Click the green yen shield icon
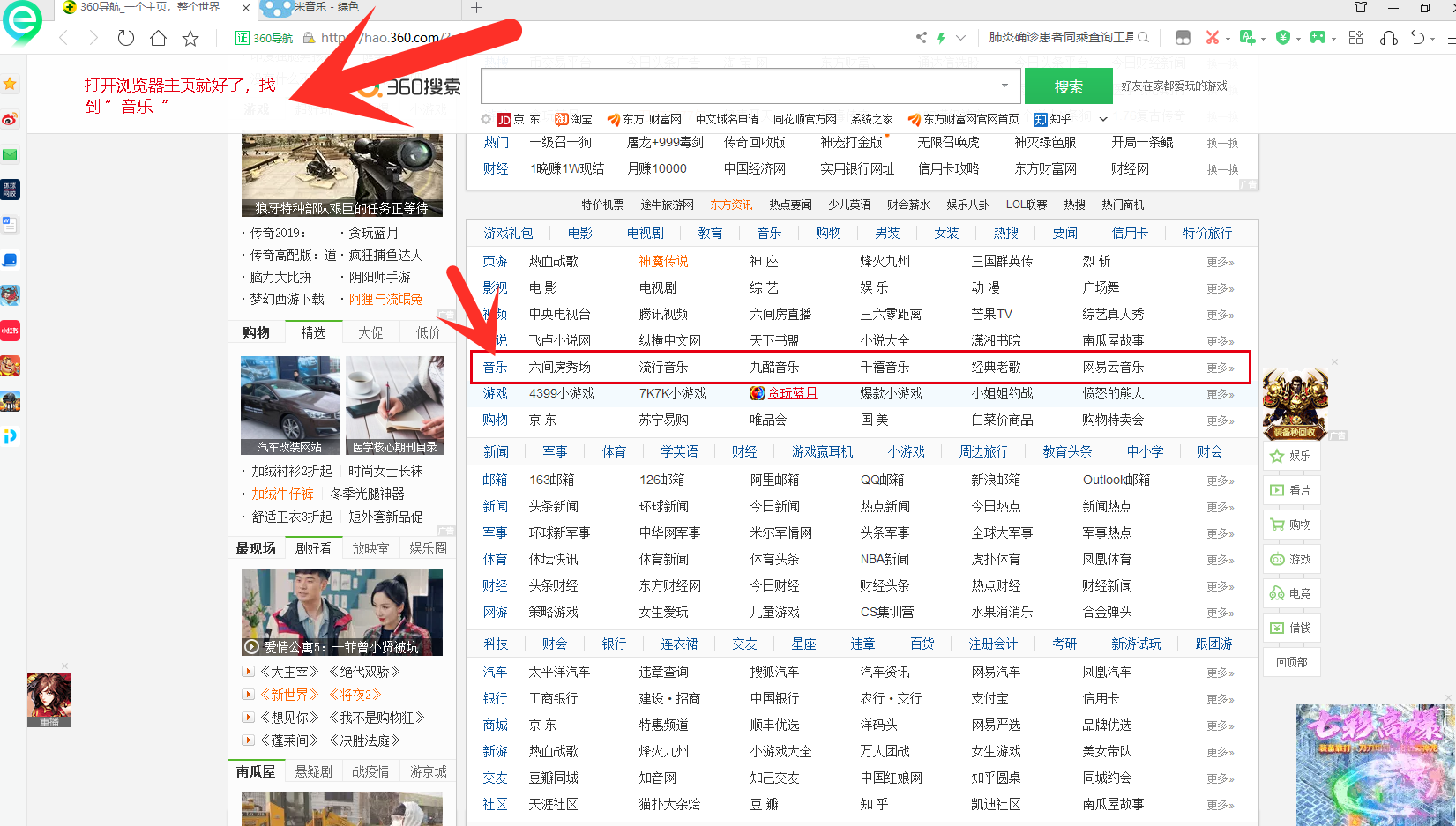The image size is (1456, 826). coord(1283,38)
